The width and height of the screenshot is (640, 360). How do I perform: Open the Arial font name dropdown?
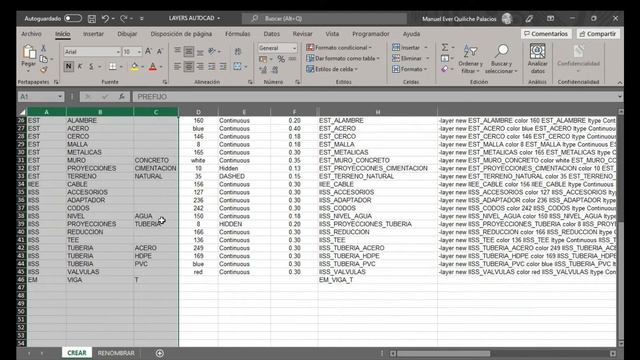pyautogui.click(x=118, y=52)
